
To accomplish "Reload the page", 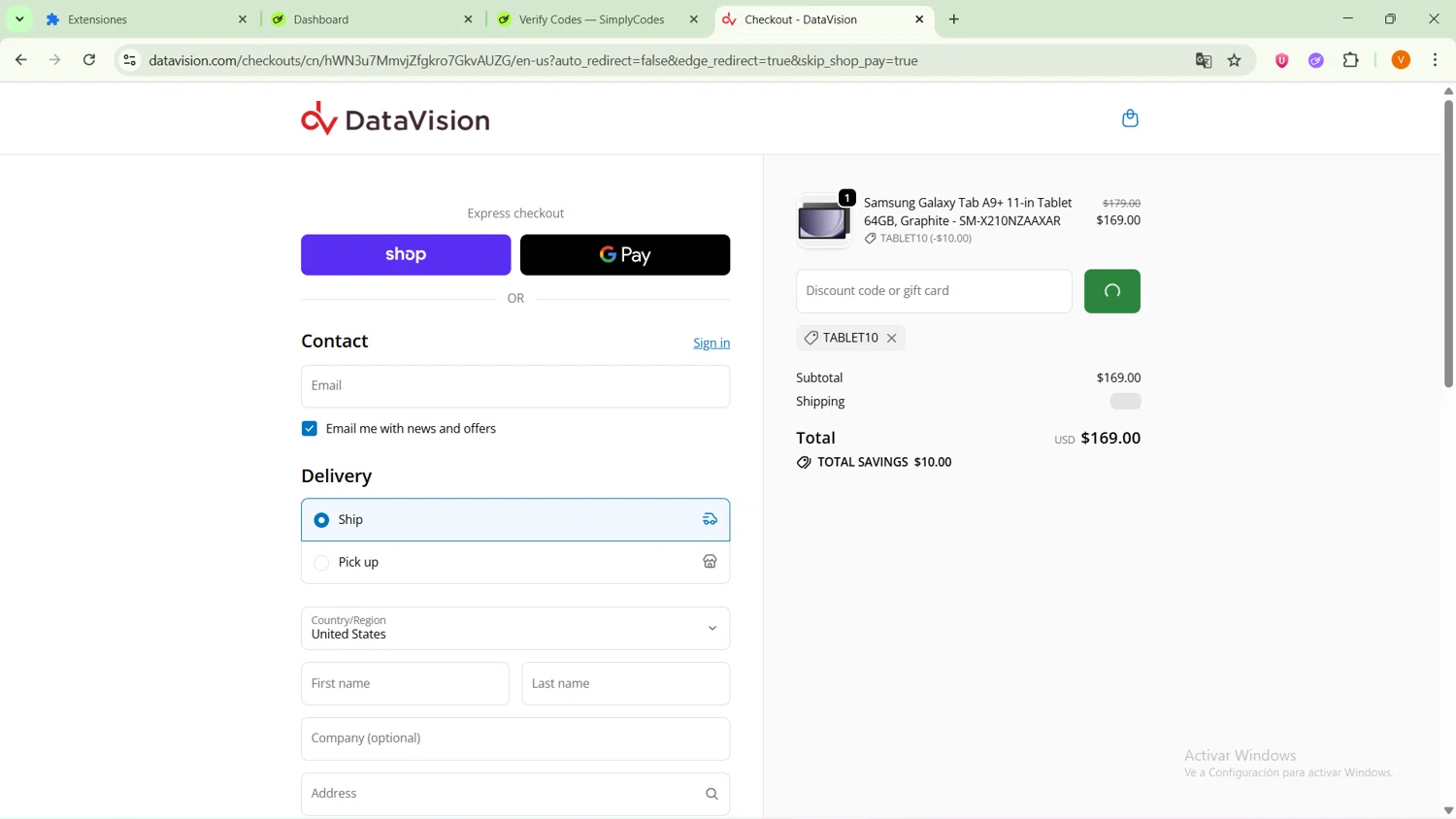I will pyautogui.click(x=89, y=60).
